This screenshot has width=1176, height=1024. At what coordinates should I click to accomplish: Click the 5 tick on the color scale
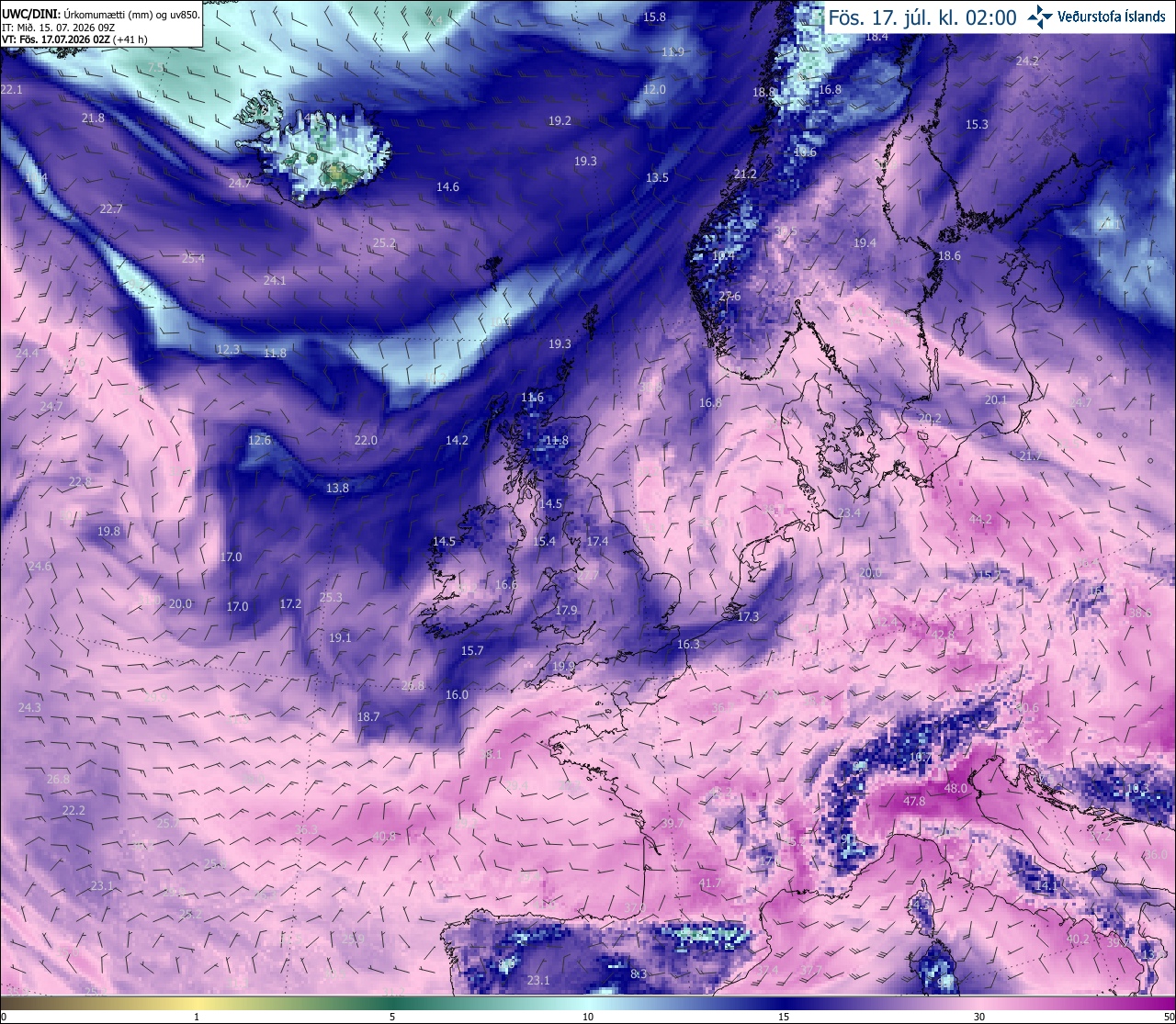(392, 1017)
